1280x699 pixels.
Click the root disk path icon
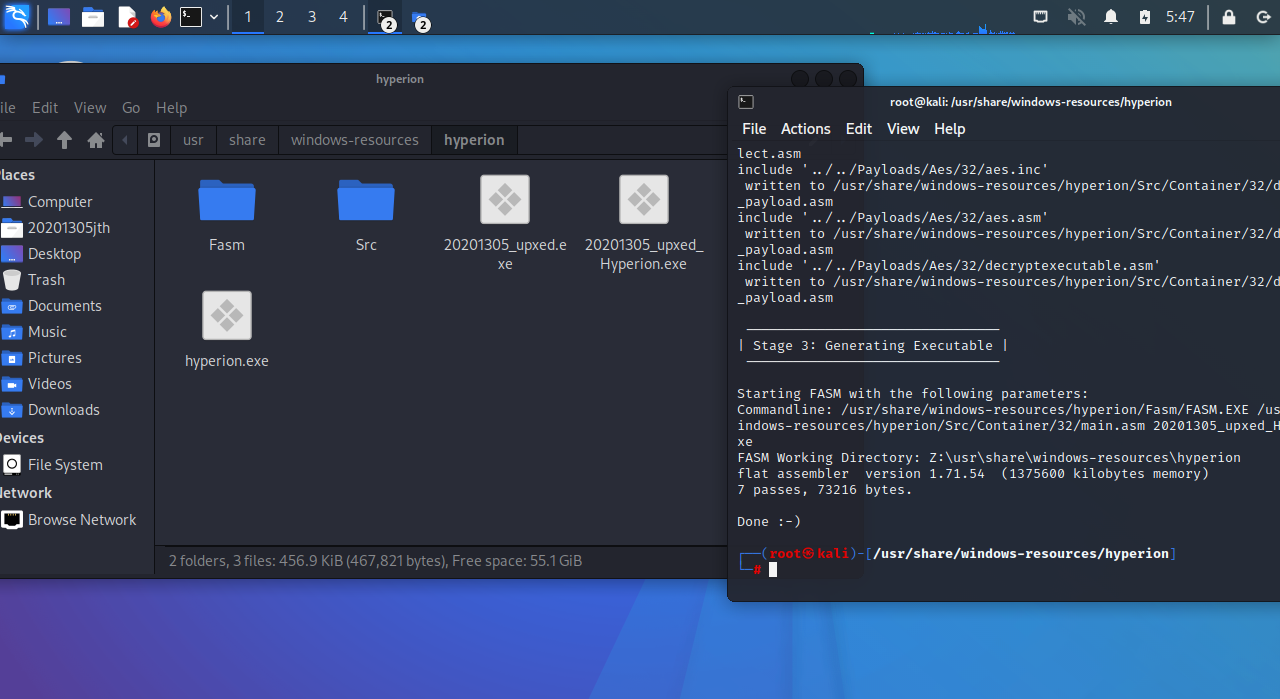(x=154, y=140)
